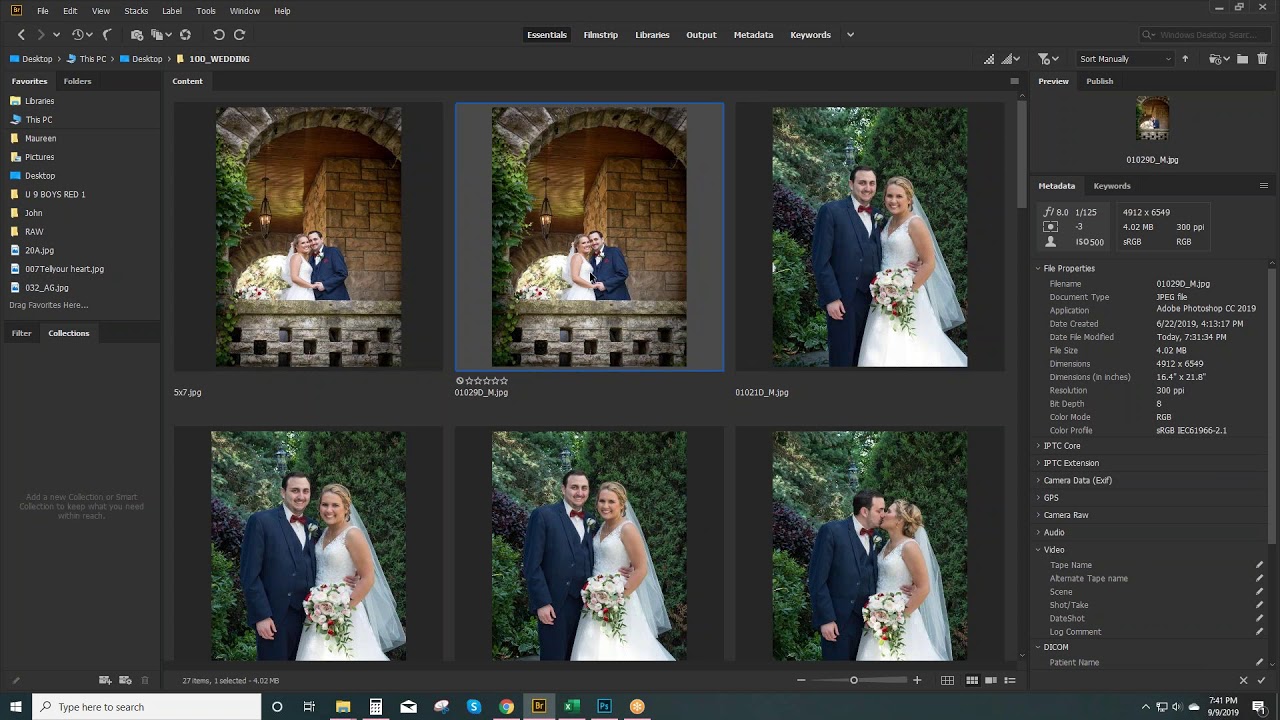The width and height of the screenshot is (1280, 720).
Task: Open the Stacks menu
Action: [x=136, y=11]
